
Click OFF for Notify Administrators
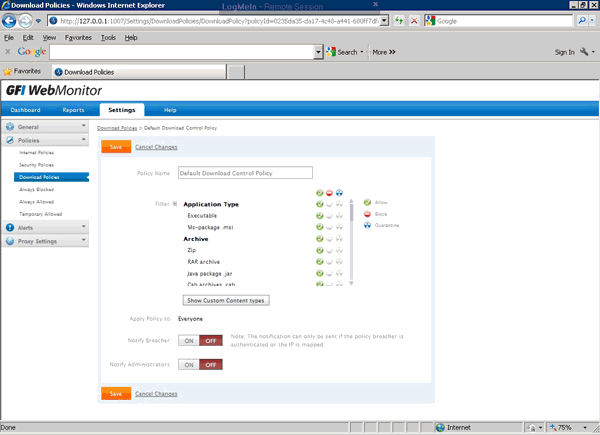click(211, 365)
